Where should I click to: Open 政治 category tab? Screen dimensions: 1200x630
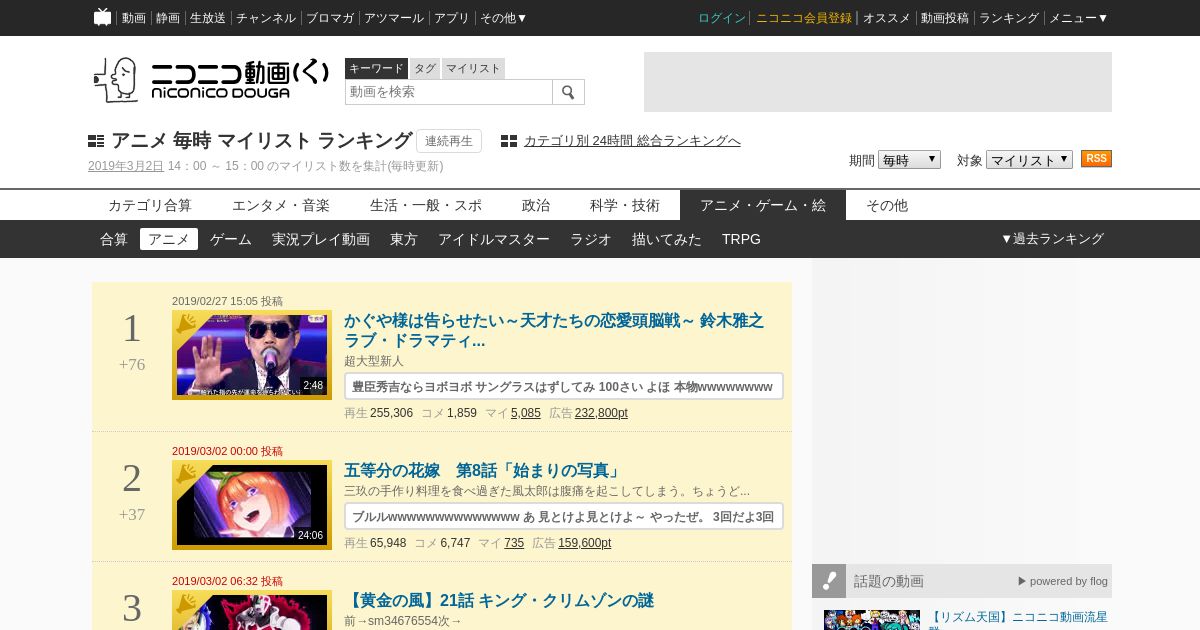pos(536,205)
